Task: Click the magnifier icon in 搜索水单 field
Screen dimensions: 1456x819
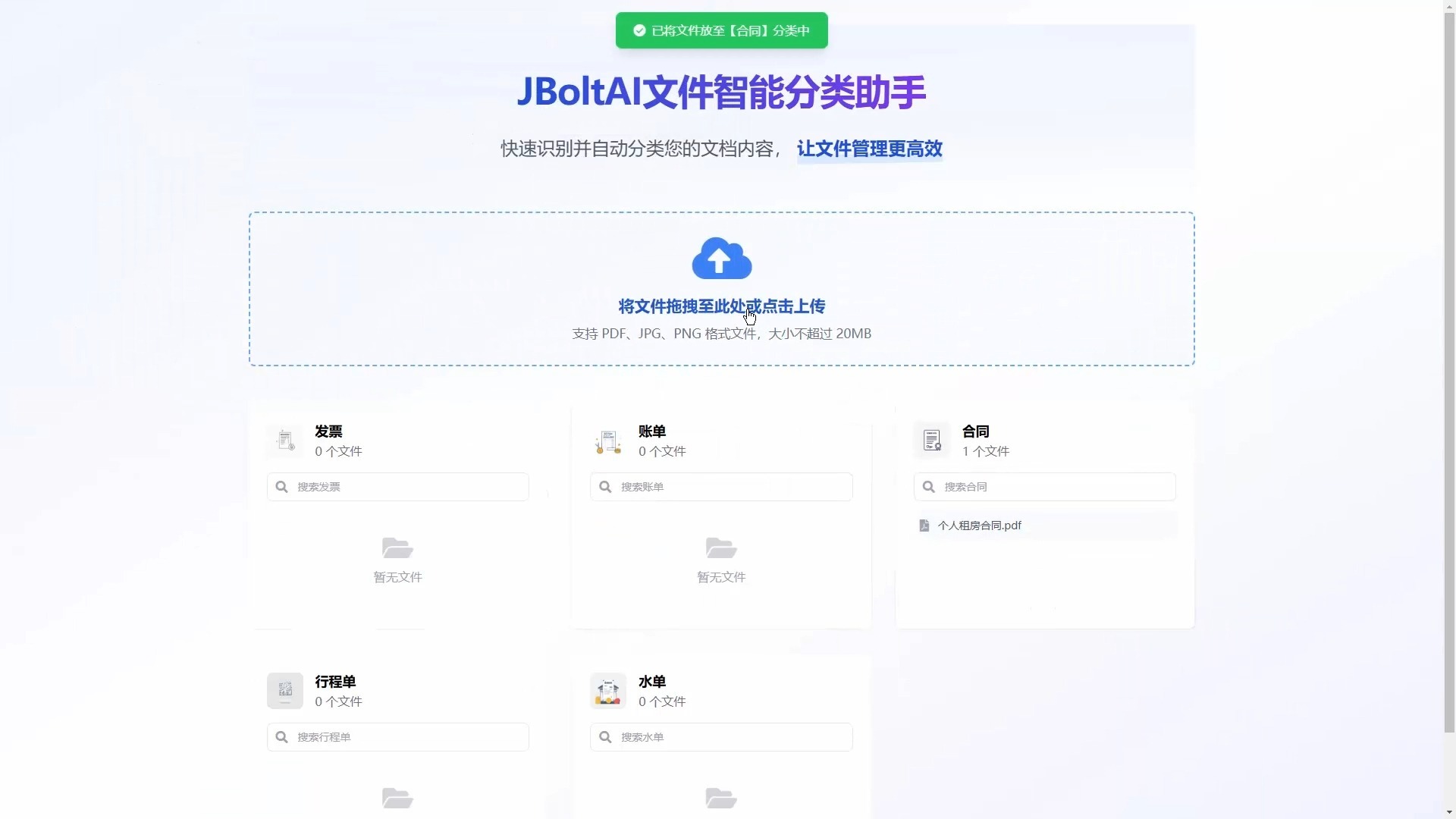Action: (605, 737)
